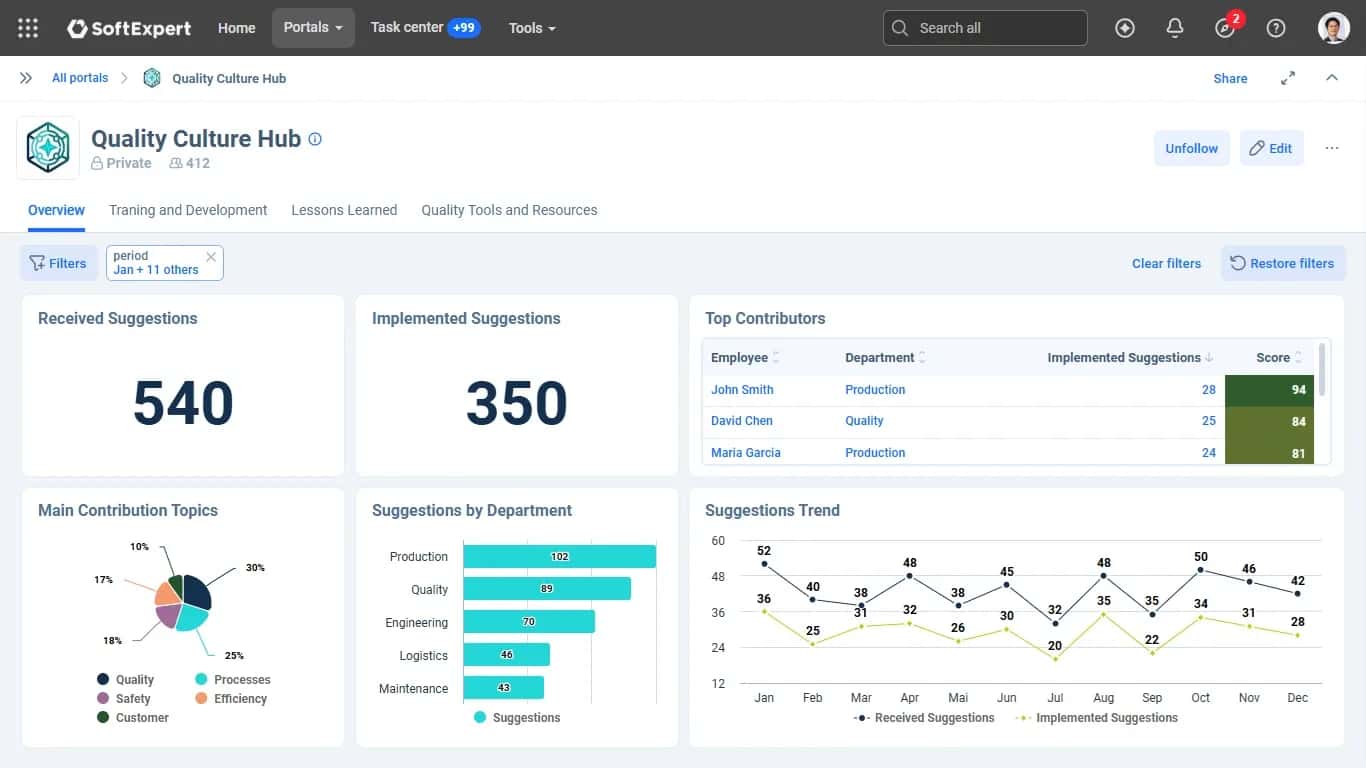Click the info icon beside Quality Culture Hub
The height and width of the screenshot is (768, 1366).
point(315,139)
